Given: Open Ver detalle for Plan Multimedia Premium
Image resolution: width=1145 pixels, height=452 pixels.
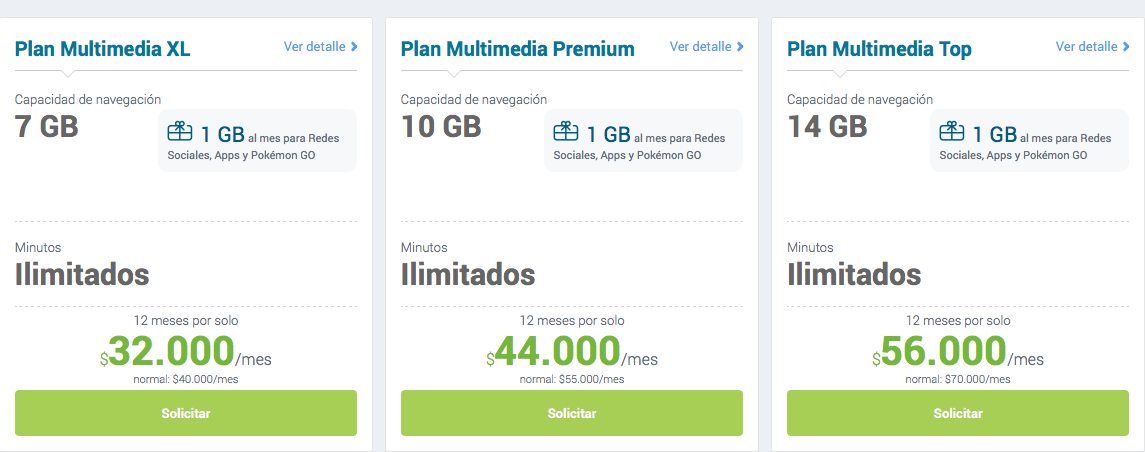Looking at the screenshot, I should click(x=700, y=47).
